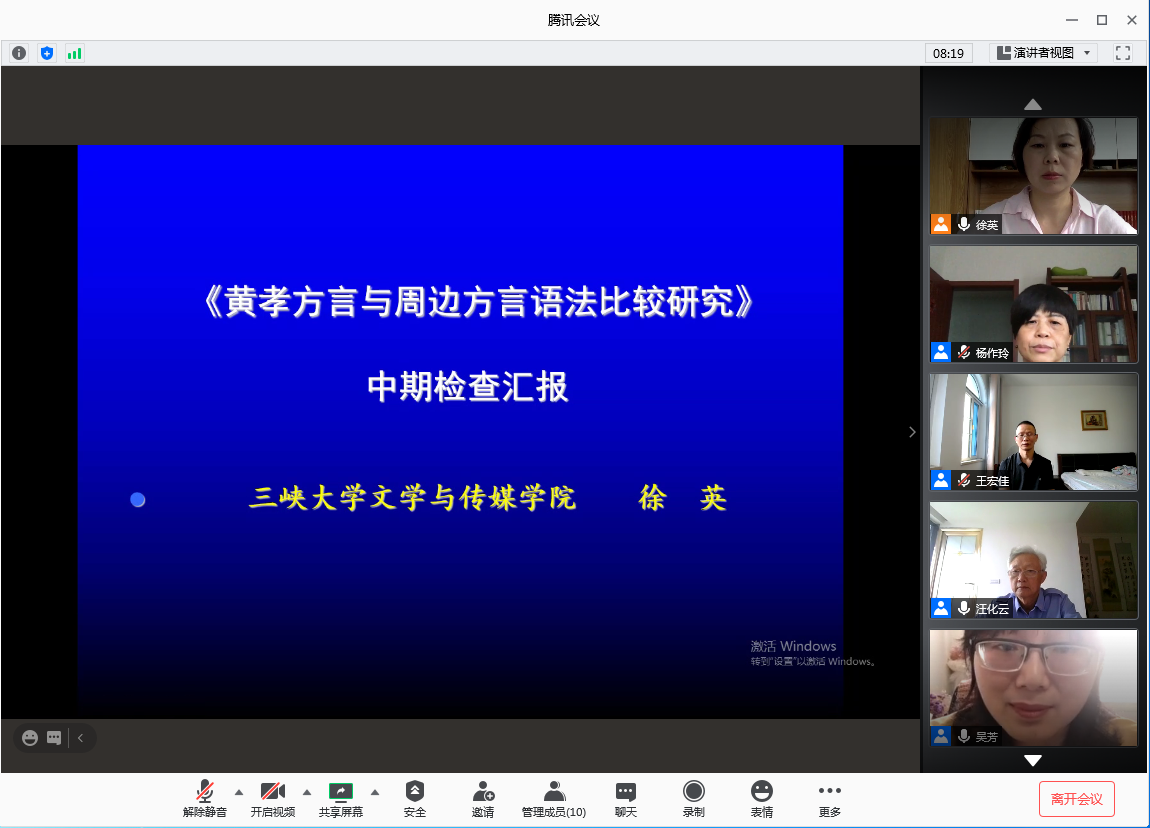This screenshot has height=828, width=1150.
Task: Start sharing with 共享屏幕 button
Action: pos(341,798)
